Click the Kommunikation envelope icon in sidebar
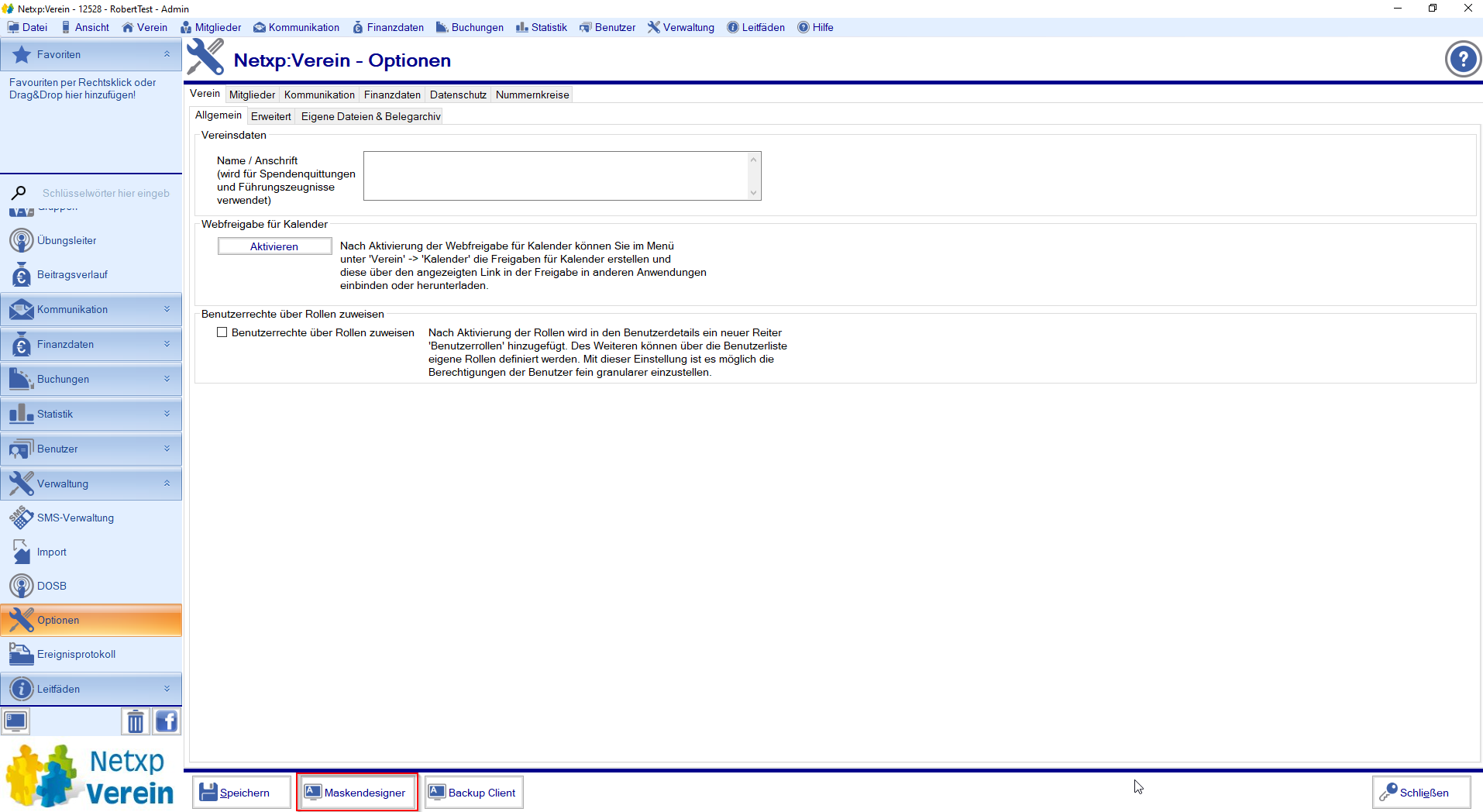The width and height of the screenshot is (1483, 812). pos(21,309)
